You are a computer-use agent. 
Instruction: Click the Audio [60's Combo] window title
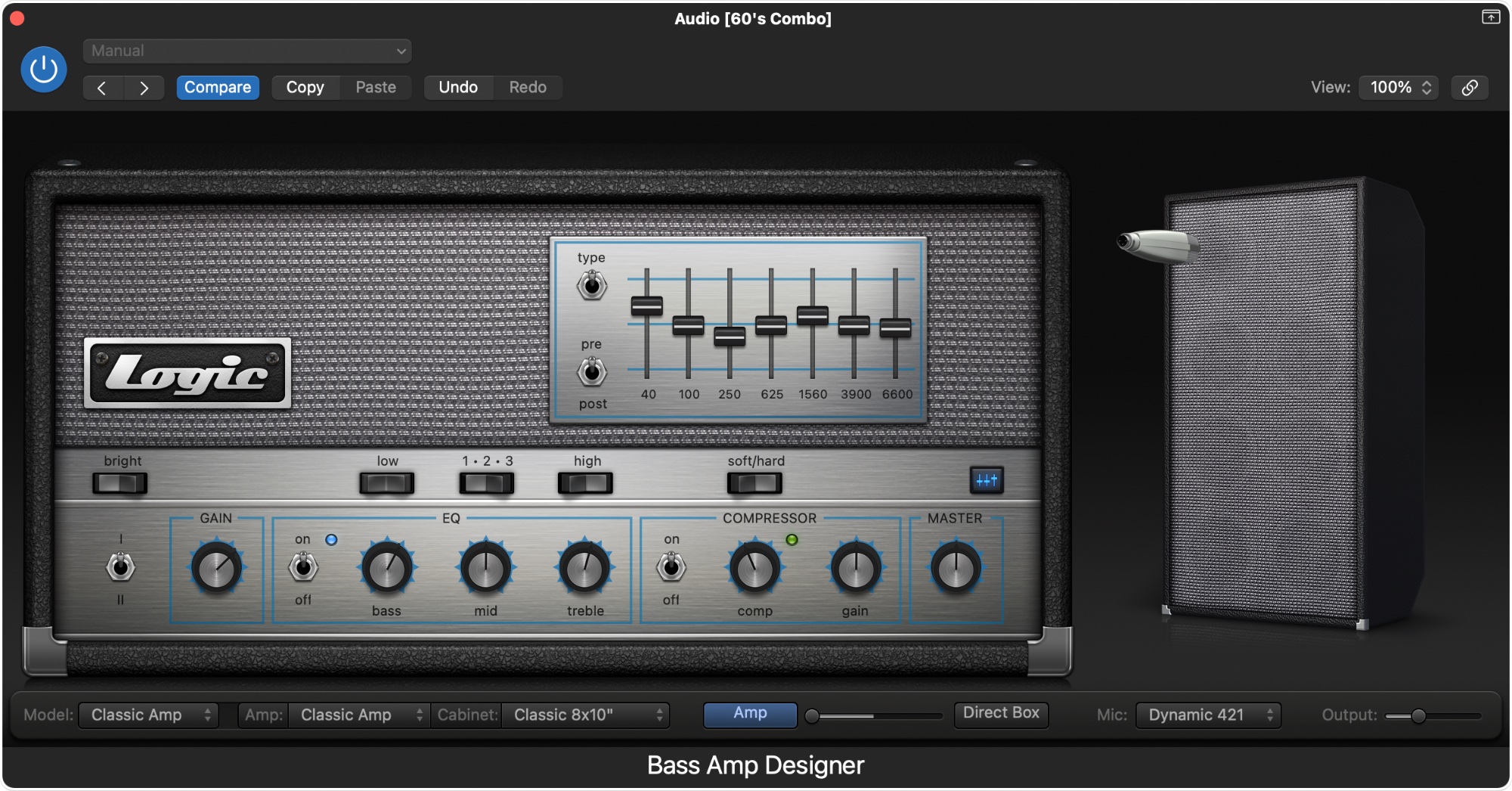[x=753, y=19]
